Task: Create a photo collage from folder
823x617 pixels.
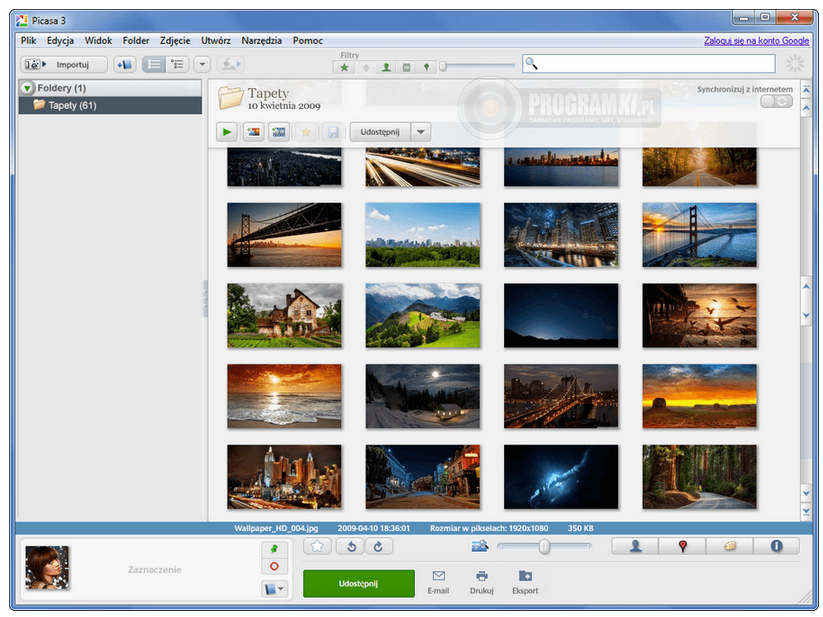Action: coord(254,132)
